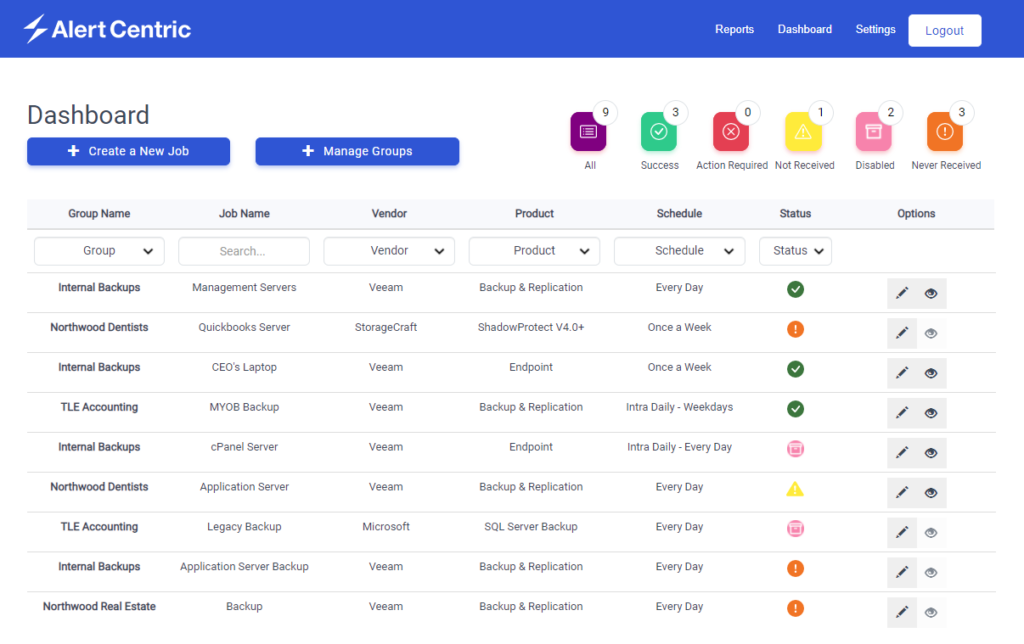This screenshot has height=644, width=1024.
Task: Open the Group filter dropdown
Action: [x=99, y=251]
